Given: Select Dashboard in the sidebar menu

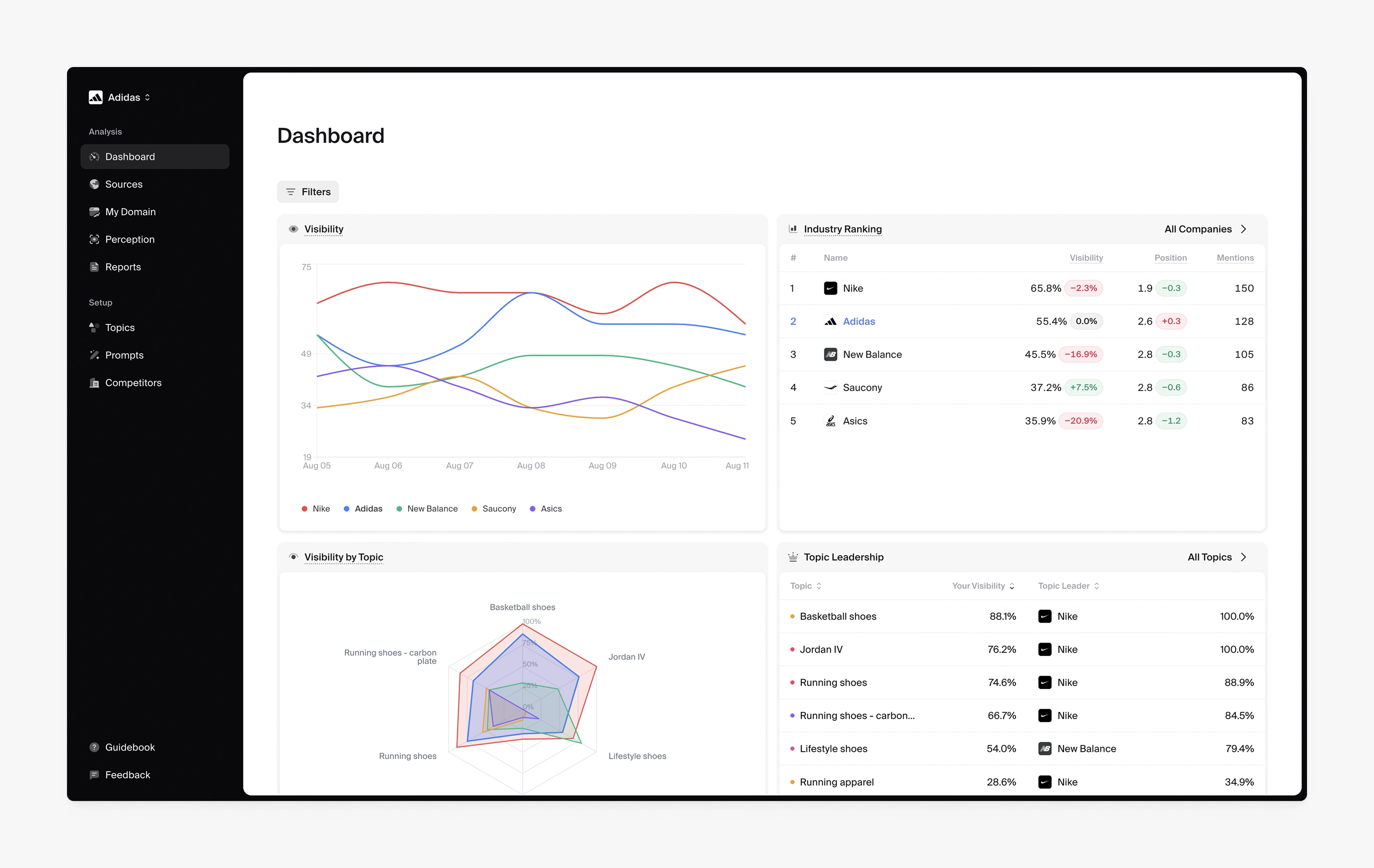Looking at the screenshot, I should [x=155, y=156].
